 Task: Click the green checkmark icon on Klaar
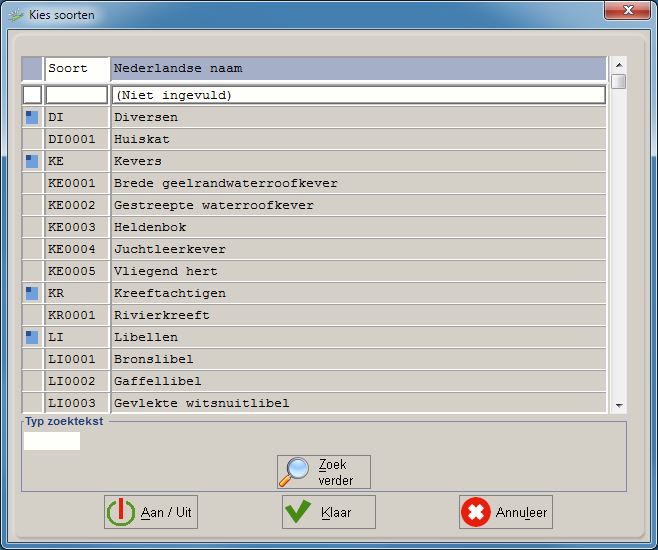[297, 512]
